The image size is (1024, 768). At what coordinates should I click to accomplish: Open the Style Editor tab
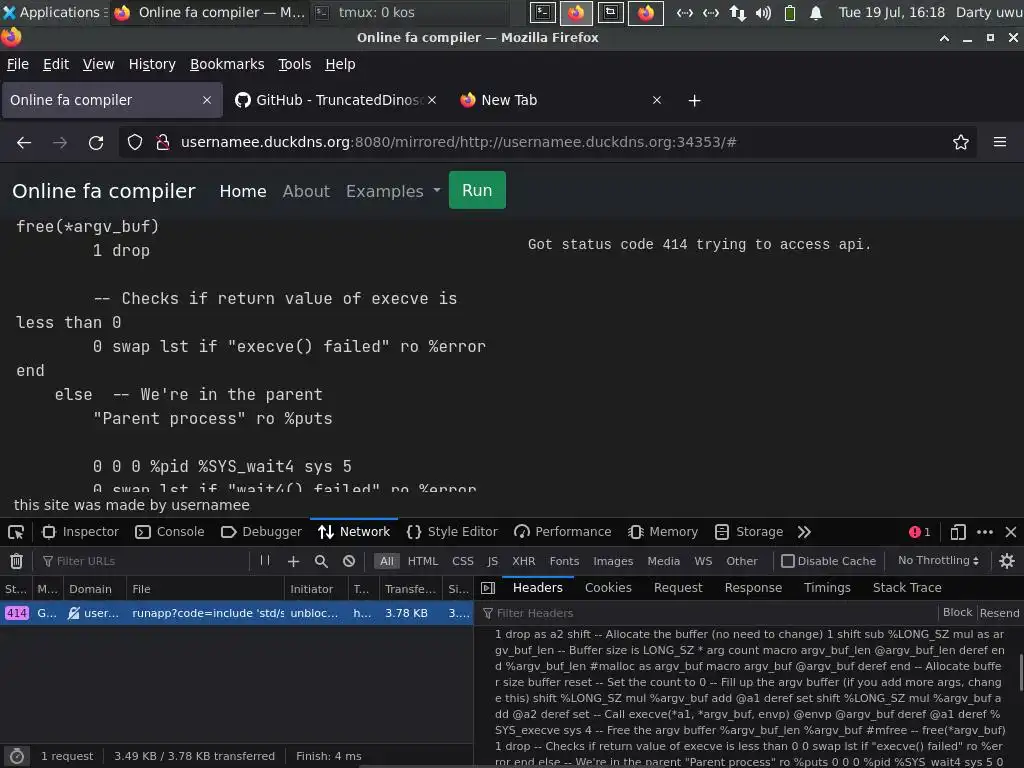(x=452, y=532)
